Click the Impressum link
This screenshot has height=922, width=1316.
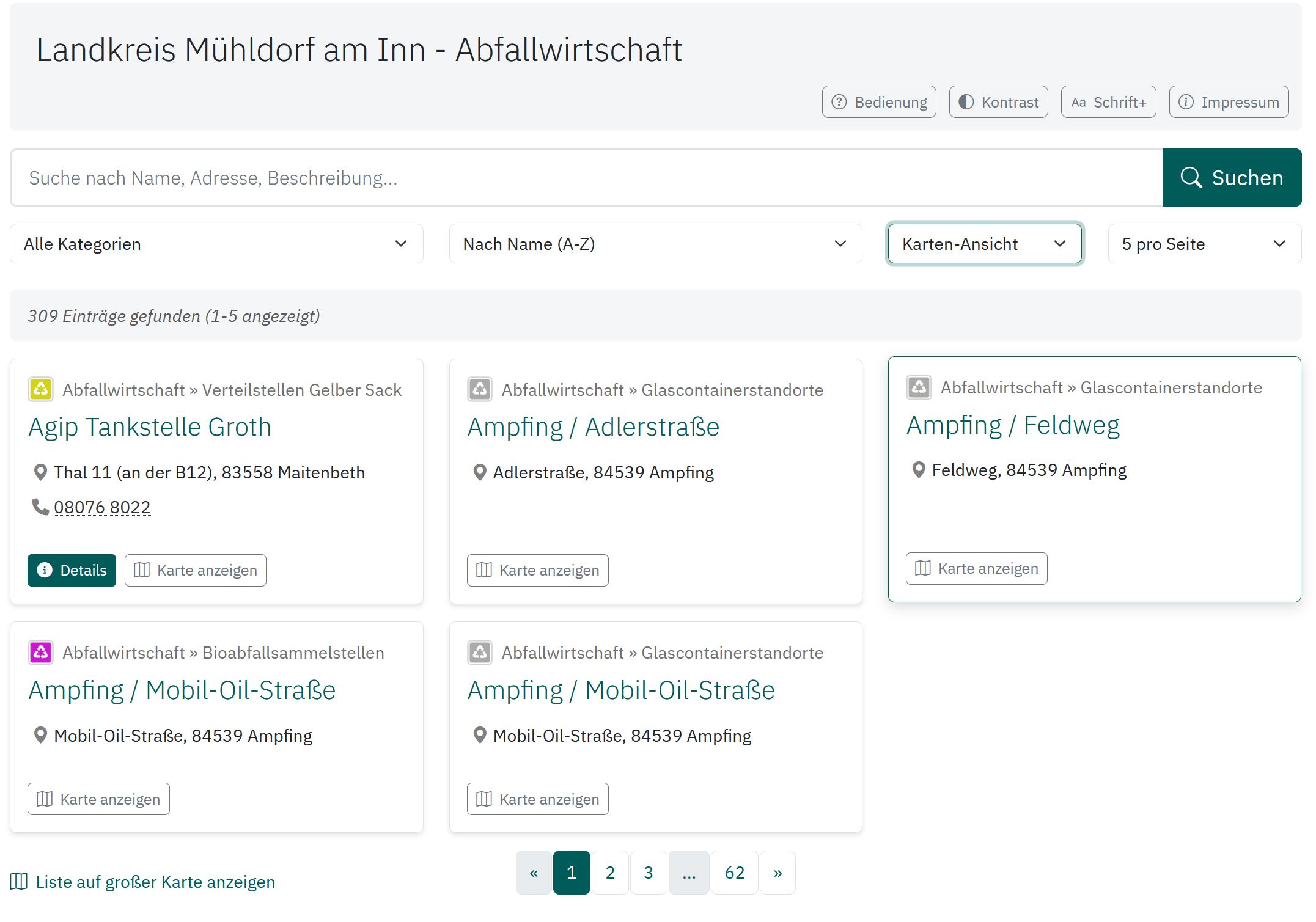pos(1228,101)
